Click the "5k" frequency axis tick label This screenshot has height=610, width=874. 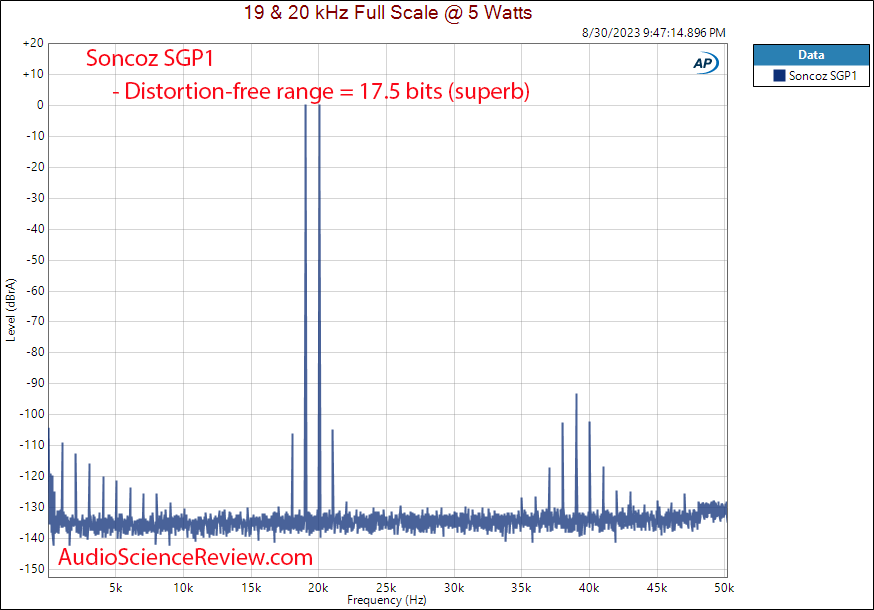115,588
